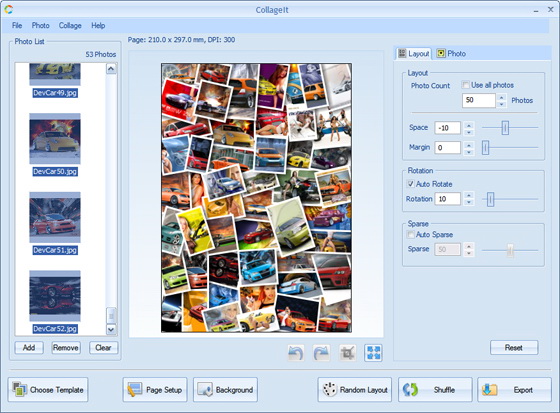Click the Photo Count input field
The width and height of the screenshot is (560, 413).
coord(479,100)
